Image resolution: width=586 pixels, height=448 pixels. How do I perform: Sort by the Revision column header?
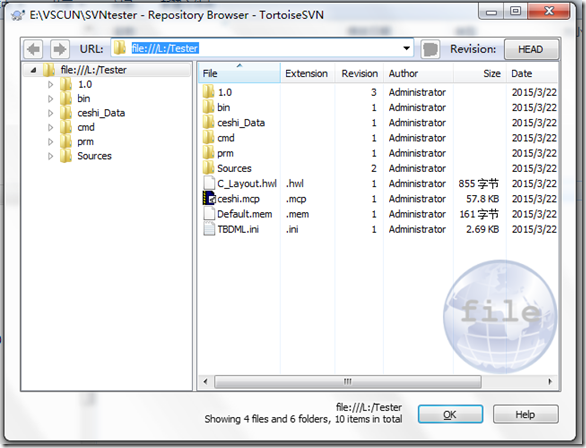tap(359, 73)
